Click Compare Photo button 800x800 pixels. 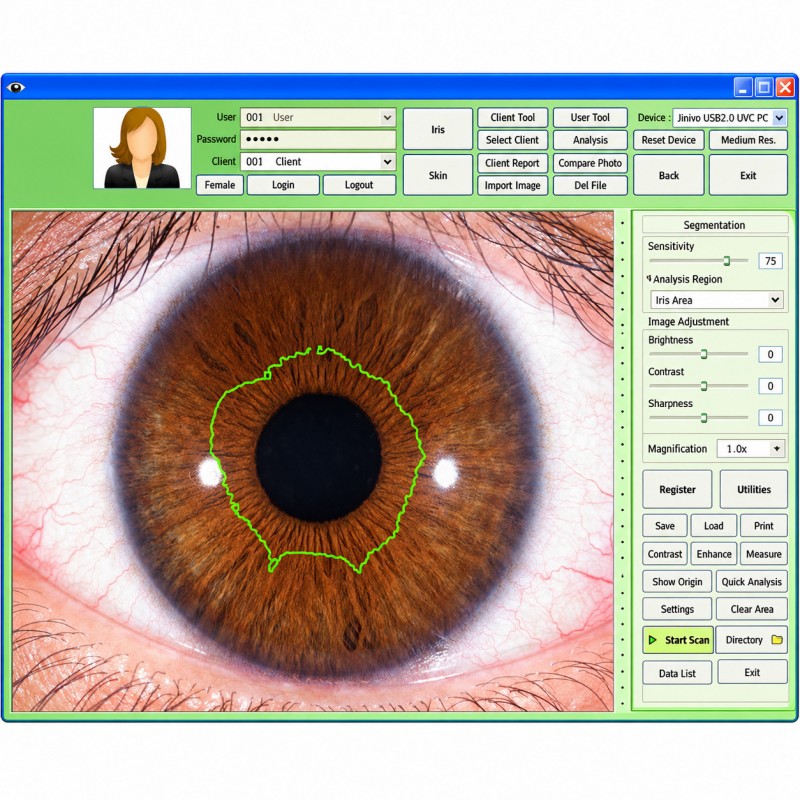590,163
